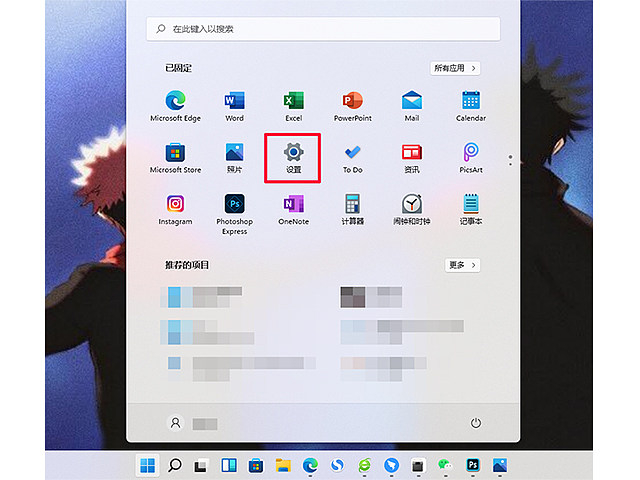This screenshot has width=640, height=480.
Task: Open Microsoft Edge from pinned apps
Action: 176,106
